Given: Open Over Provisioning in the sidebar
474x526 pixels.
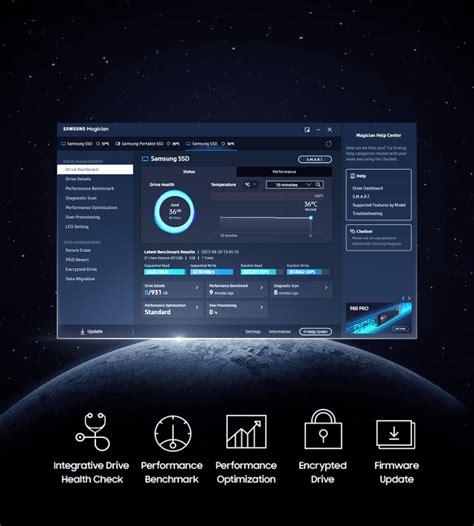Looking at the screenshot, I should (x=83, y=217).
